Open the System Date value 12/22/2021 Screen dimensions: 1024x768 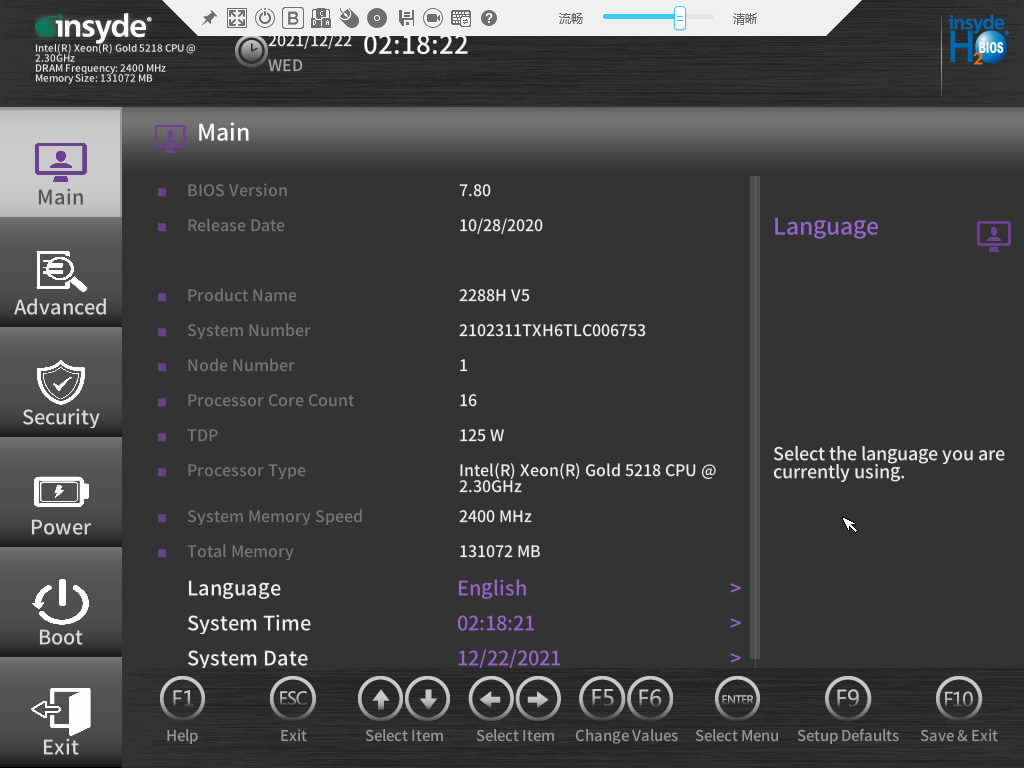pyautogui.click(x=508, y=658)
